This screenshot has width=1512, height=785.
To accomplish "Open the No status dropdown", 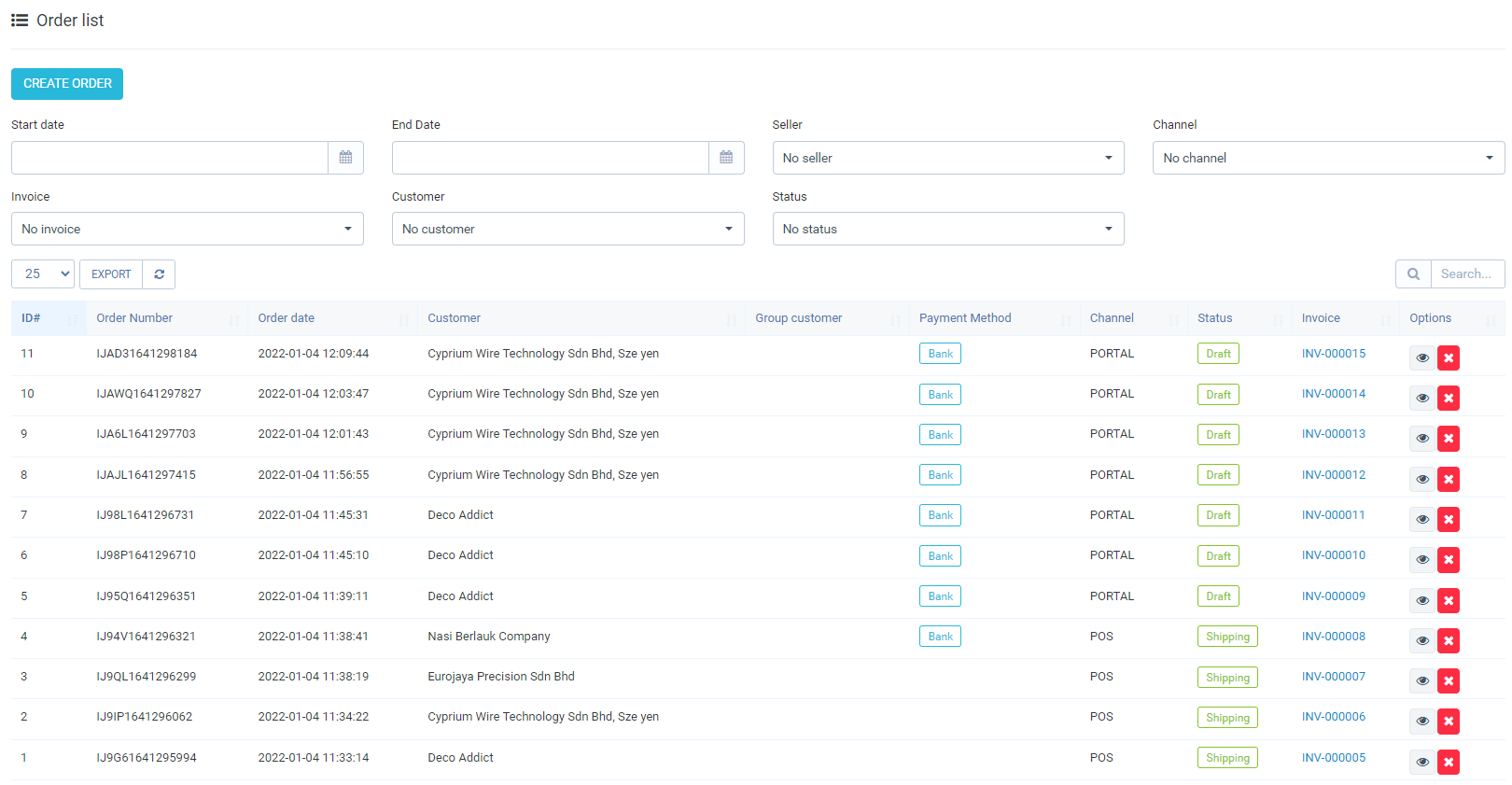I will (x=947, y=229).
